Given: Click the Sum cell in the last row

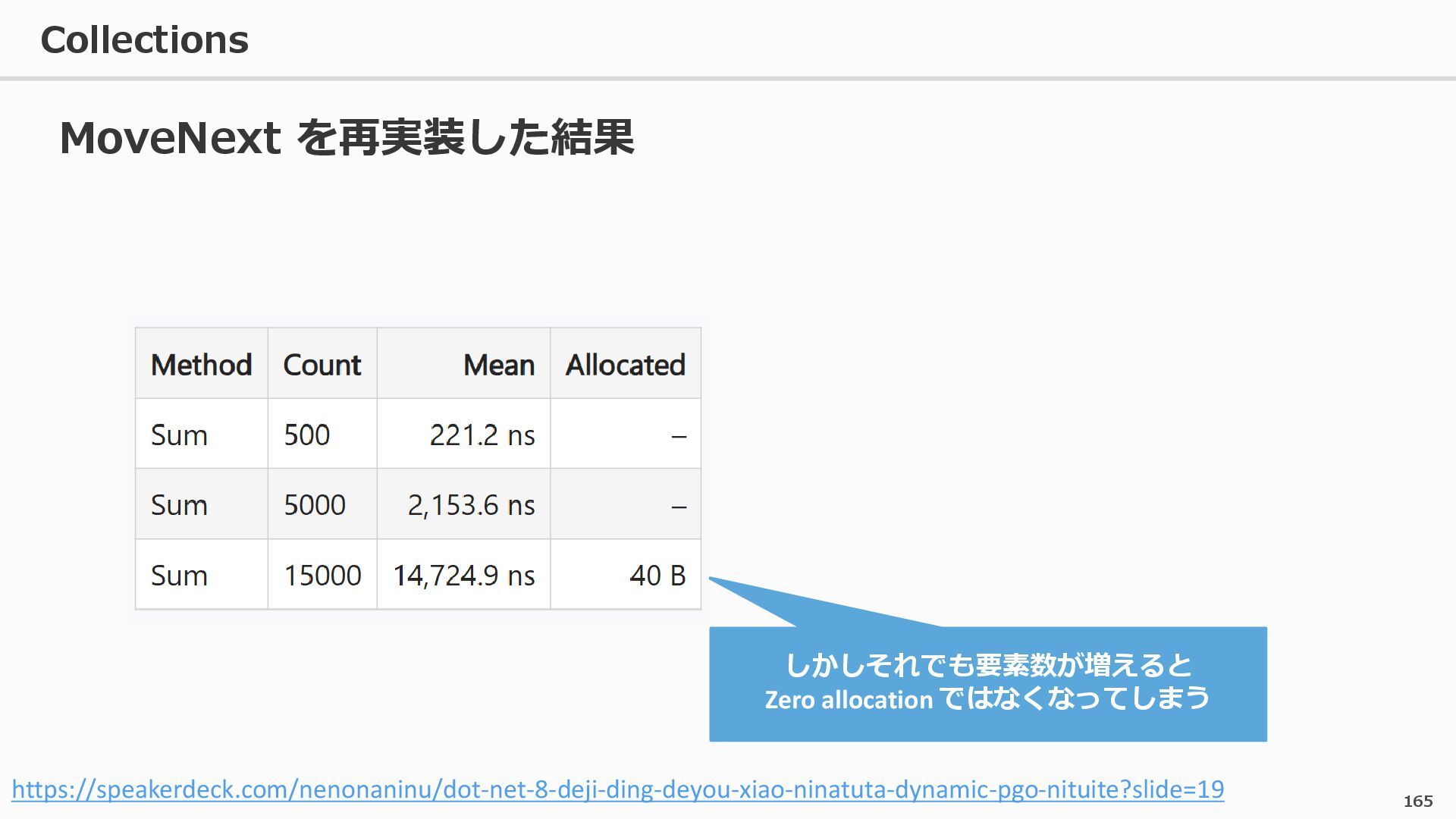Looking at the screenshot, I should [179, 576].
